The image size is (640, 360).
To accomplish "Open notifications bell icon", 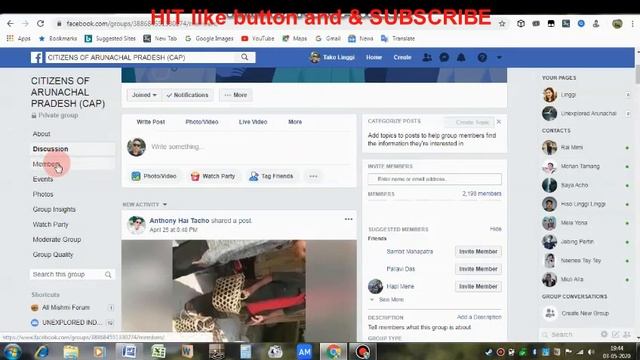I will pos(461,58).
